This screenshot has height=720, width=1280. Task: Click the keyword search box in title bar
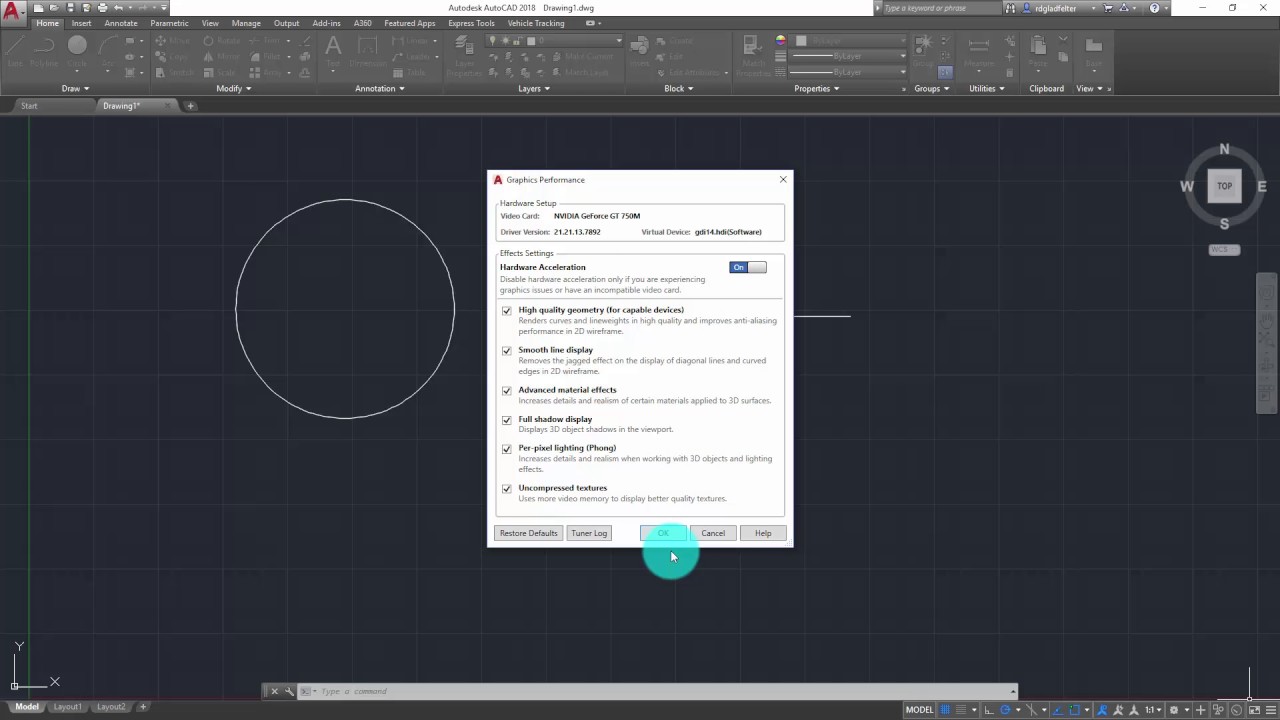[x=942, y=8]
